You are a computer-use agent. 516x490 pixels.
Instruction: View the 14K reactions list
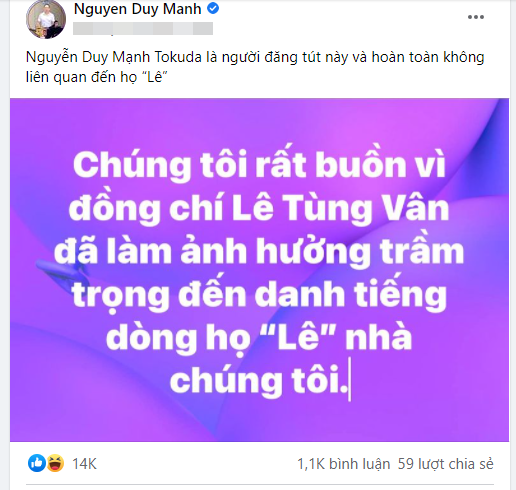coord(85,464)
